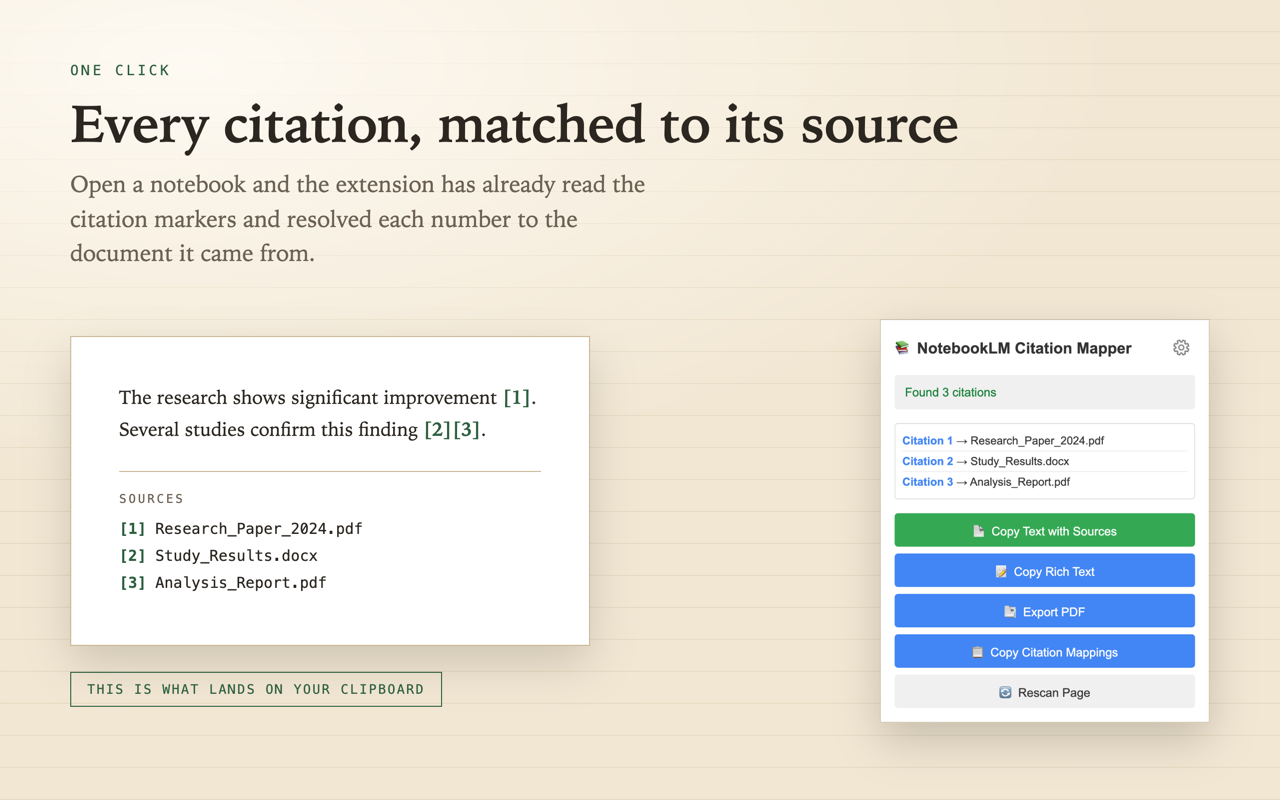Click the ONE CLICK eyebrow label
Viewport: 1280px width, 800px height.
click(120, 70)
